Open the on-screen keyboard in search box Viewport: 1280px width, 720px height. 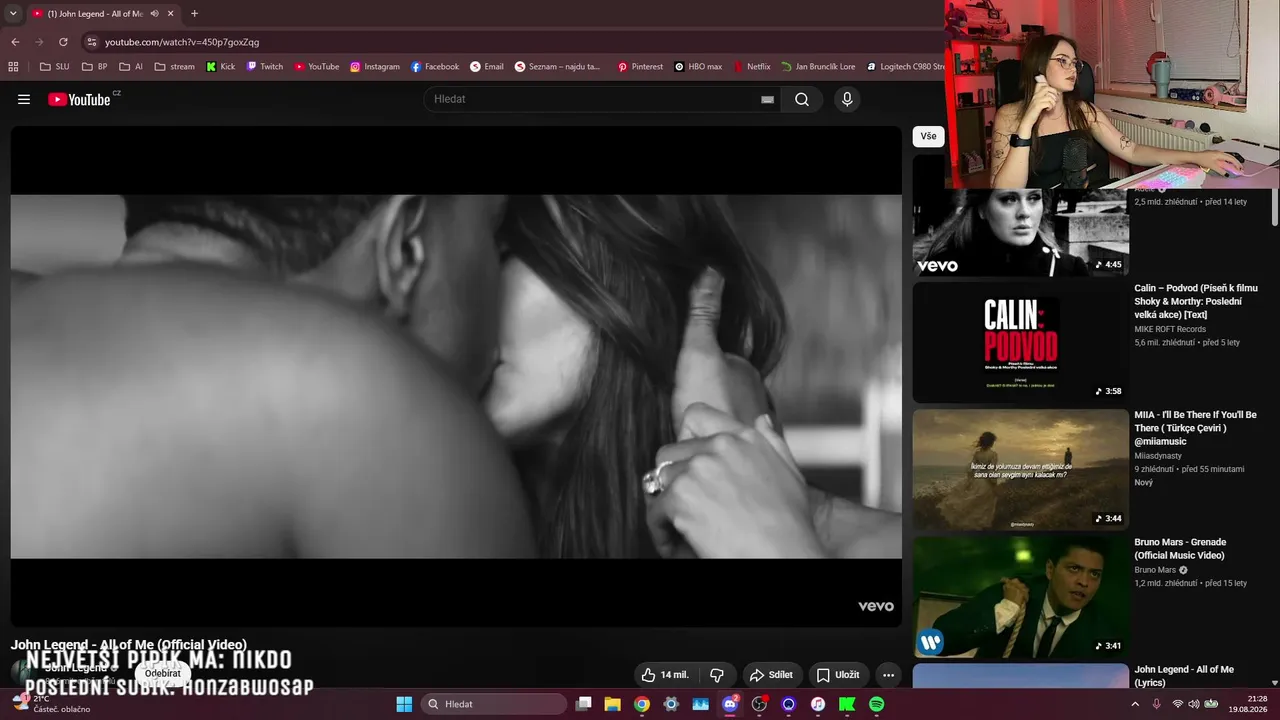767,99
